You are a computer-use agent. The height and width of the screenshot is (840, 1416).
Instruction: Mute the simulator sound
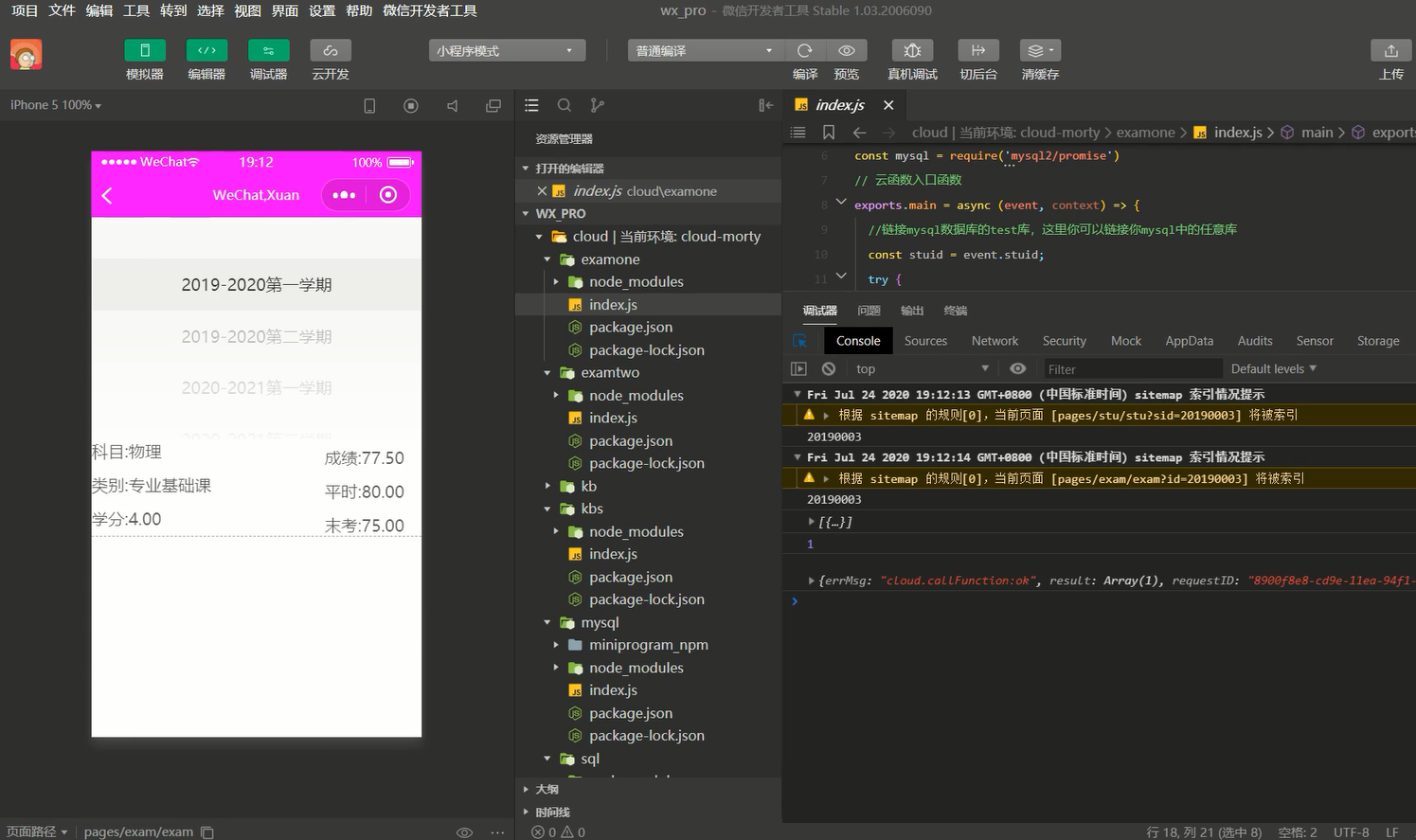(453, 106)
